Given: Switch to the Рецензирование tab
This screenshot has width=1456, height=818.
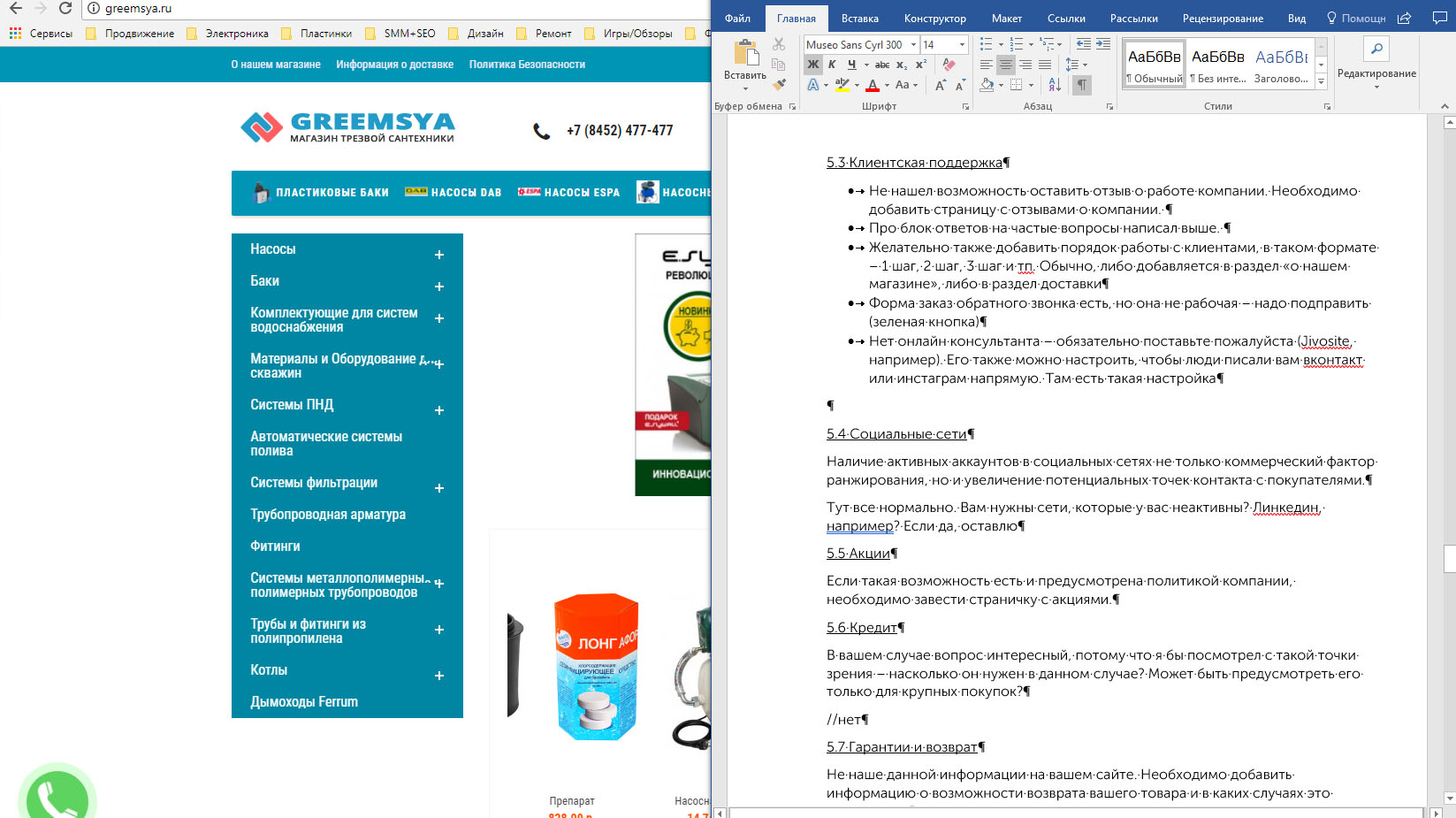Looking at the screenshot, I should 1223,19.
